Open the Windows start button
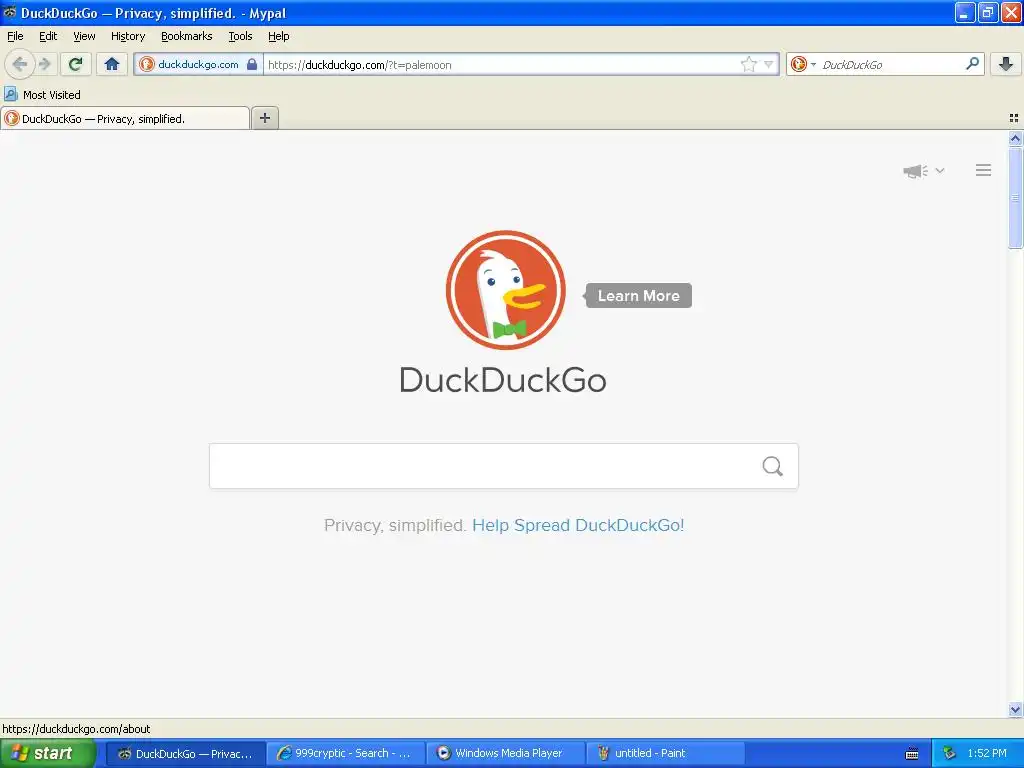The image size is (1024, 768). coord(46,753)
